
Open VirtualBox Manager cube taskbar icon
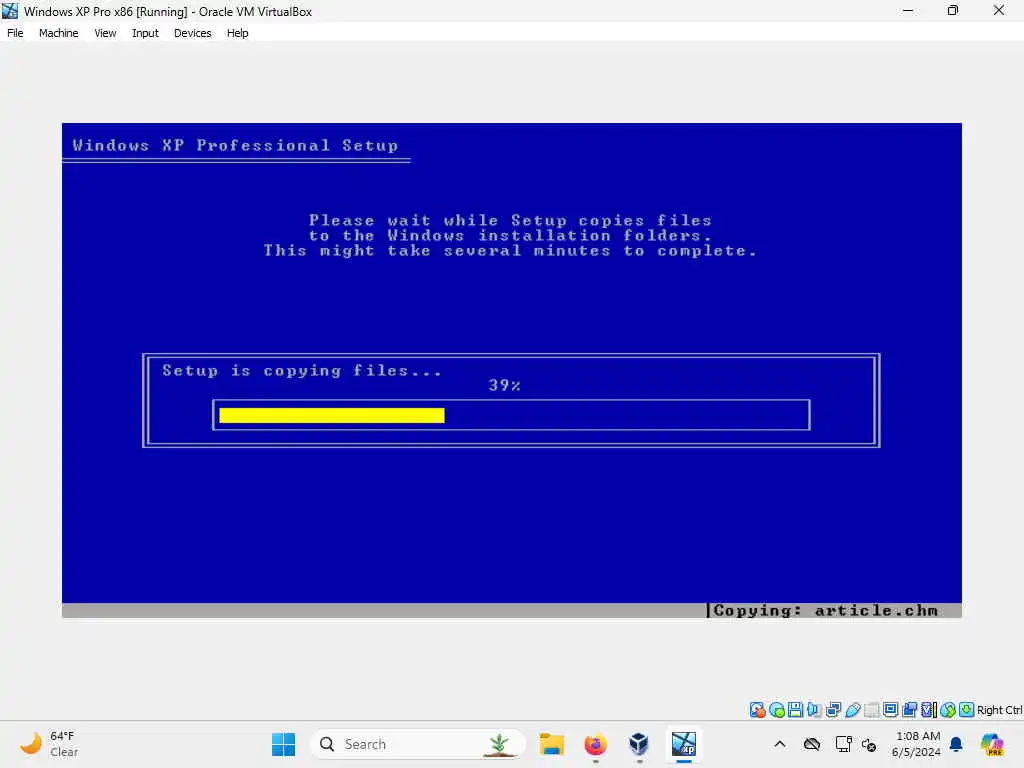tap(639, 744)
